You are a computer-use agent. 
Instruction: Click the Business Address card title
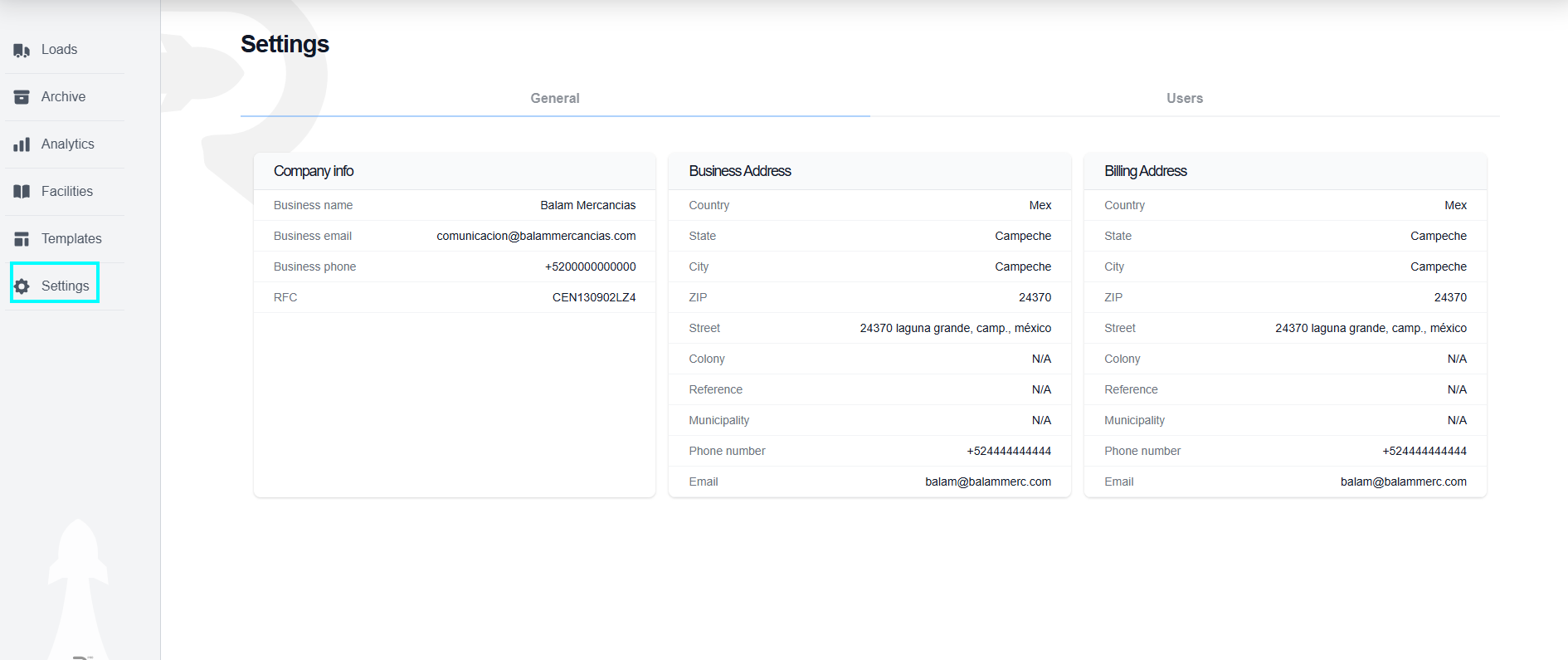tap(740, 171)
